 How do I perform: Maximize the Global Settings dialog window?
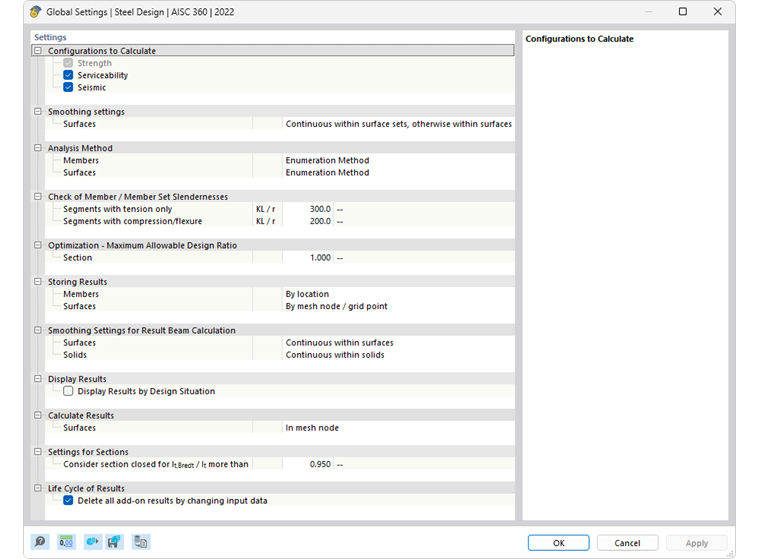[x=682, y=12]
